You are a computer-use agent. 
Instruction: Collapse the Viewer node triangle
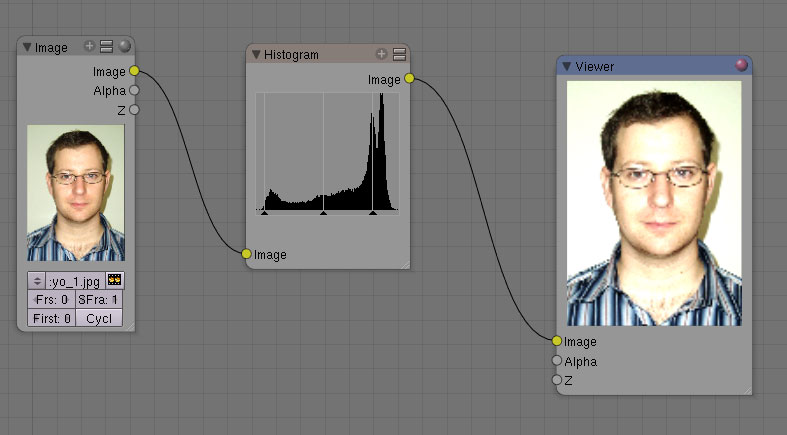[x=567, y=66]
